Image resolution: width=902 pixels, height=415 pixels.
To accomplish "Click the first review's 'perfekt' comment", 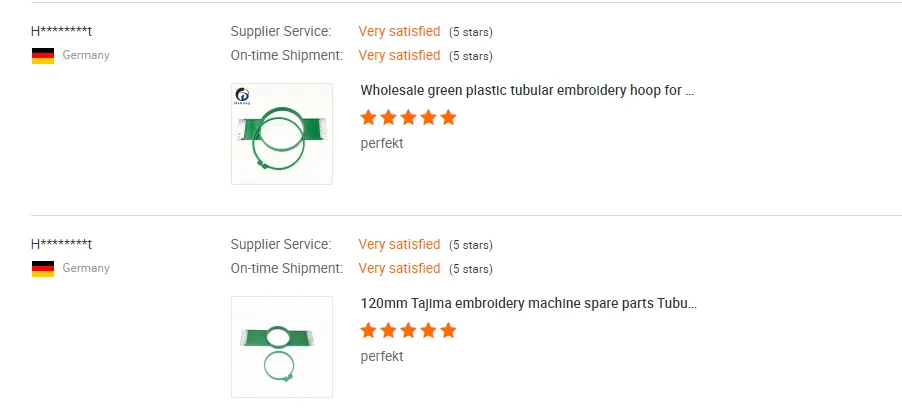I will click(382, 144).
